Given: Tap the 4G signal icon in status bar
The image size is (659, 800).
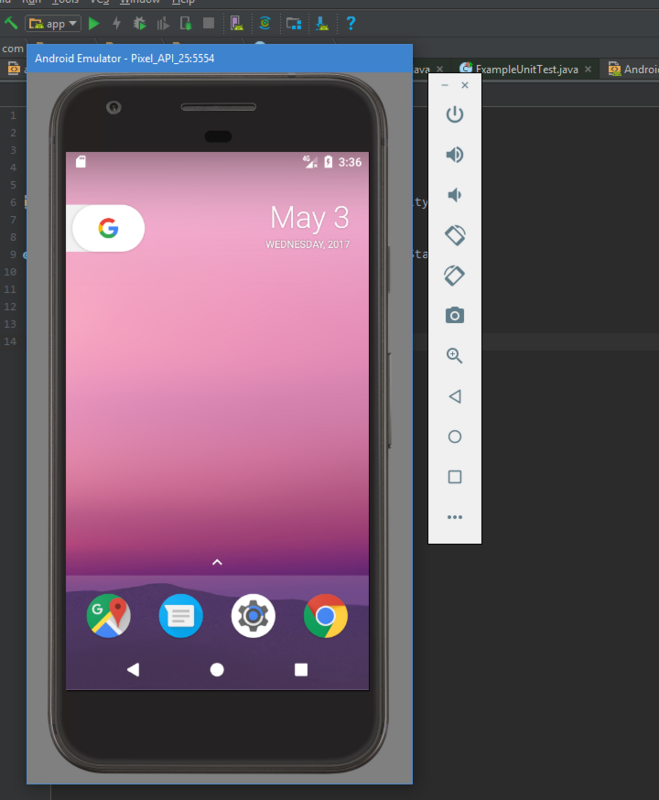Looking at the screenshot, I should click(310, 162).
